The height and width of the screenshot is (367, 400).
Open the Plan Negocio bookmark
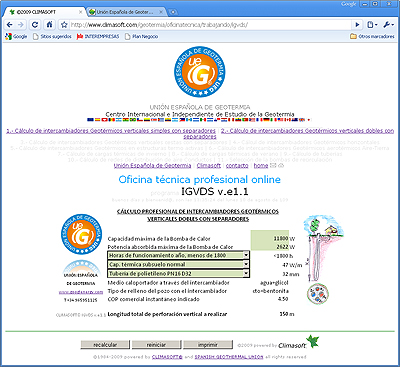pos(141,36)
